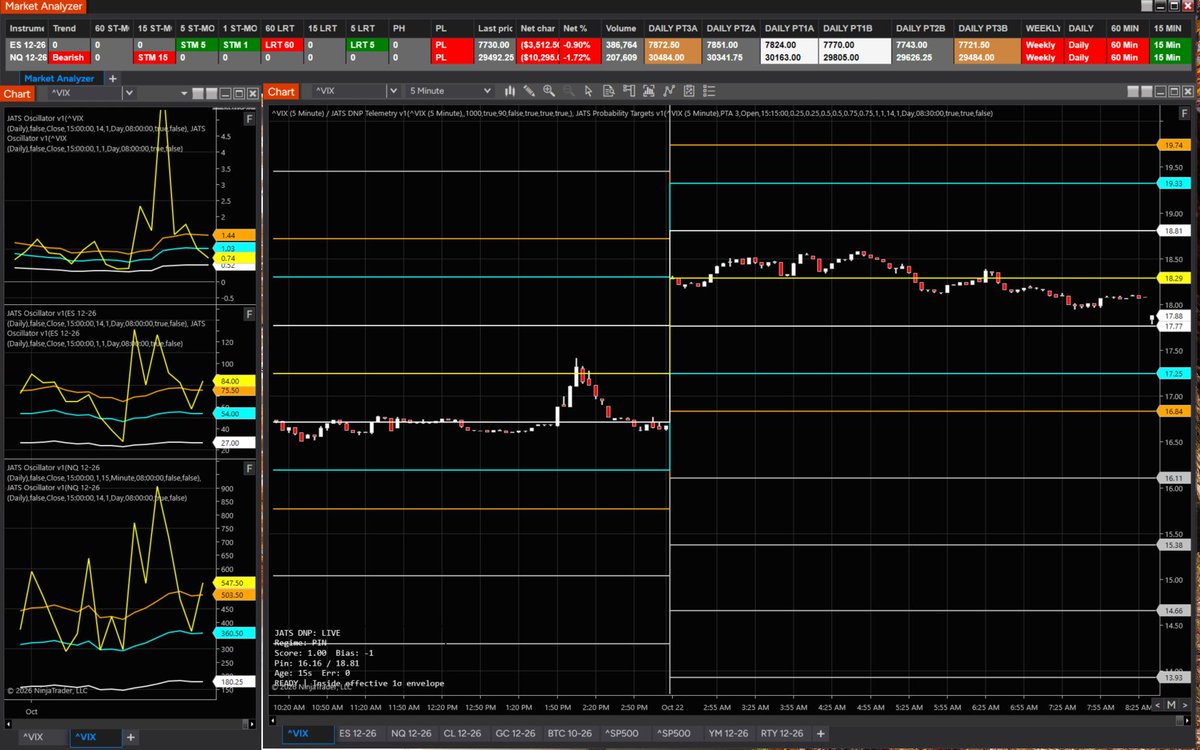Click the orange 16.84 price marker

coord(1173,411)
